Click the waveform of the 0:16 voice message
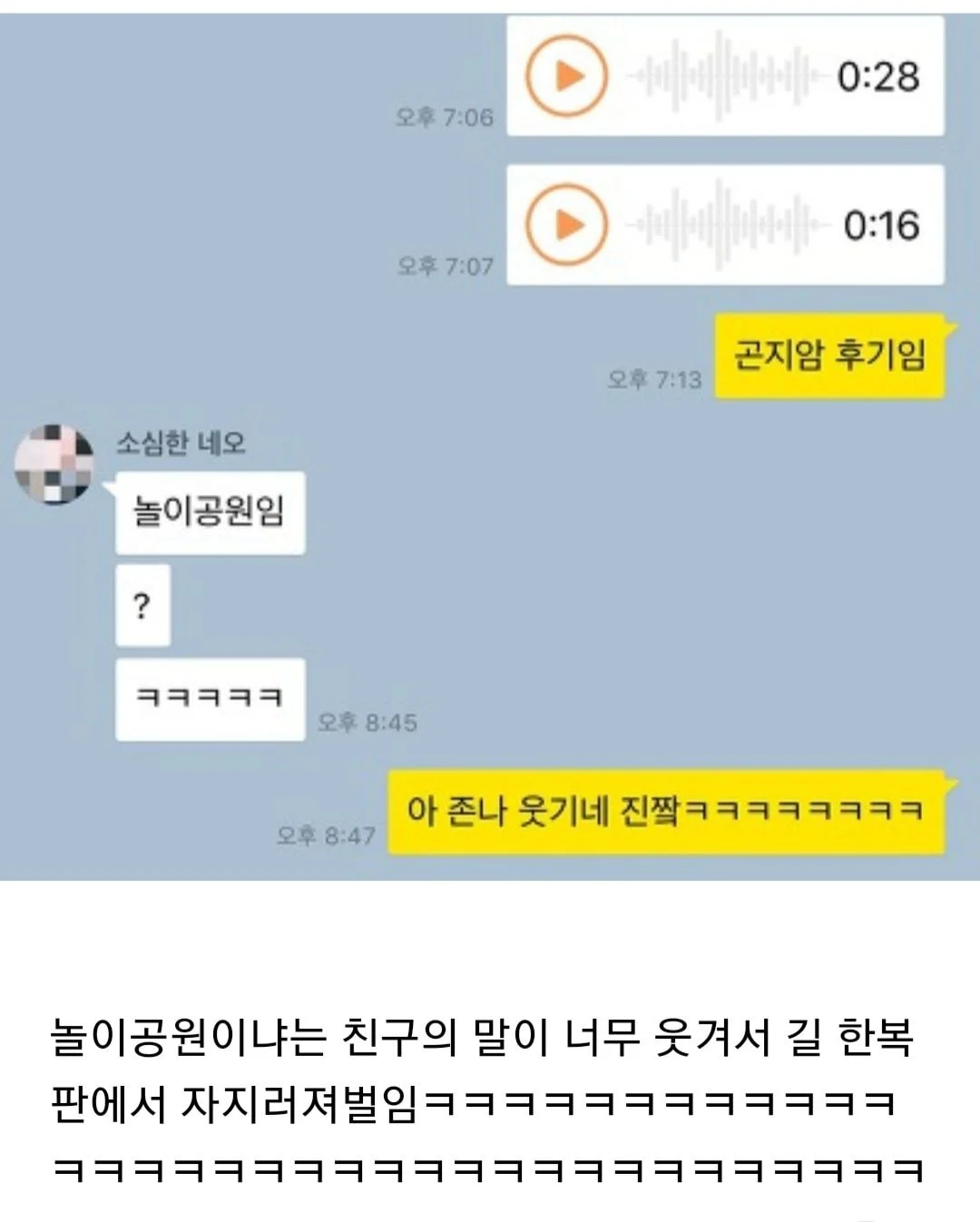The image size is (980, 1222). click(x=726, y=224)
